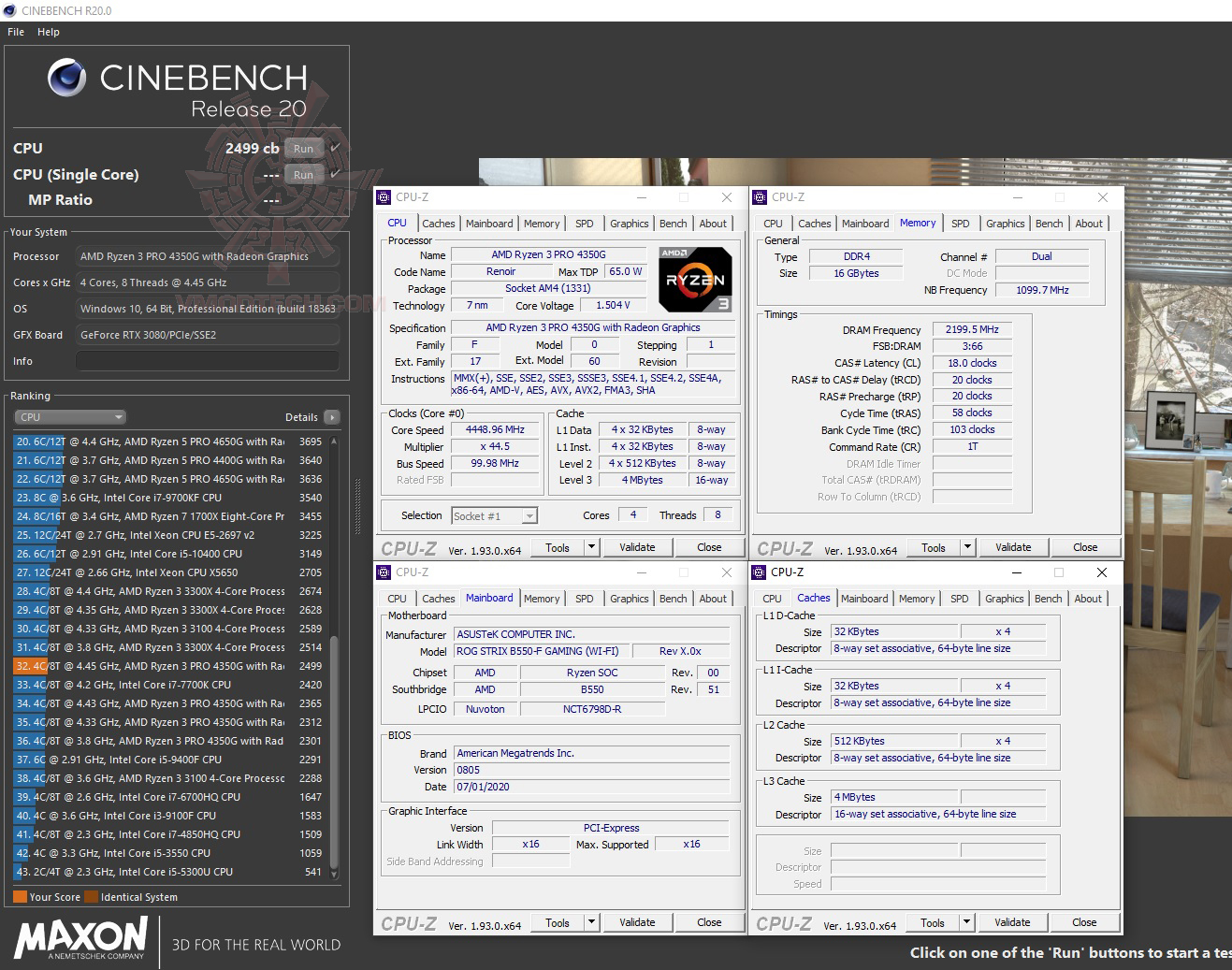Click the BIOS version 0805 field
This screenshot has width=1232, height=970.
592,770
